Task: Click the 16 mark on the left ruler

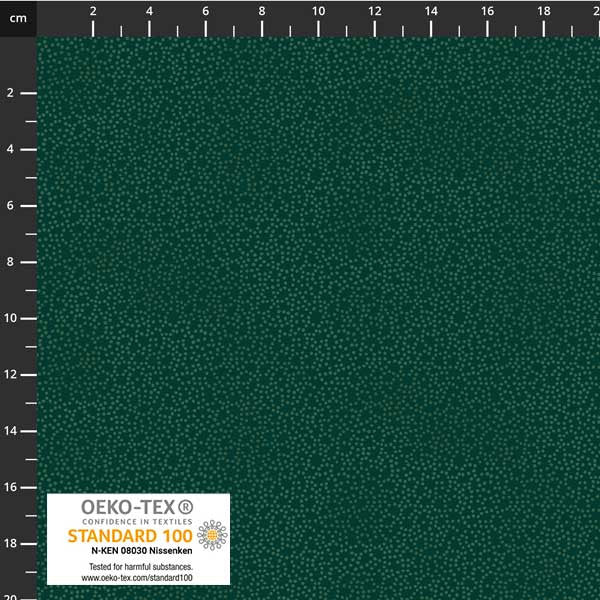Action: [x=9, y=487]
